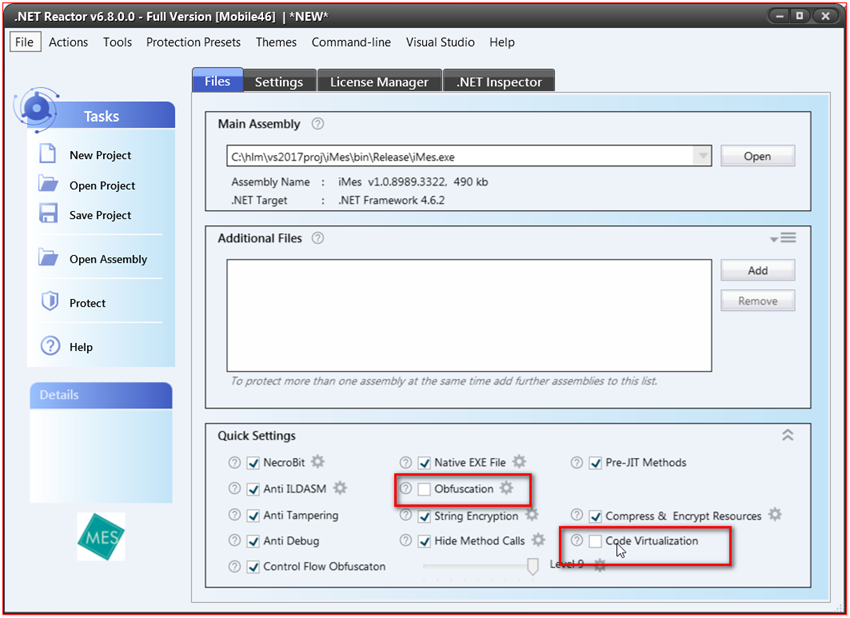Select the Files tab
Screen dimensions: 850x618
[x=217, y=80]
